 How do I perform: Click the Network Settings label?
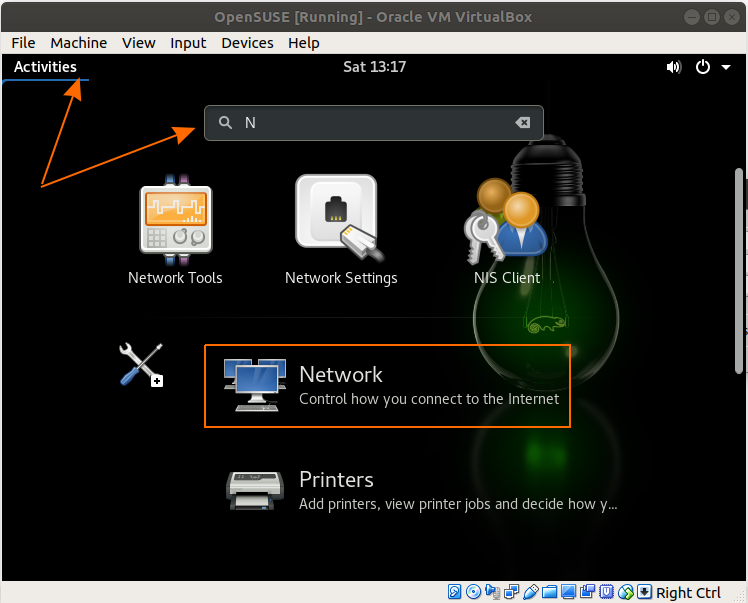point(341,278)
